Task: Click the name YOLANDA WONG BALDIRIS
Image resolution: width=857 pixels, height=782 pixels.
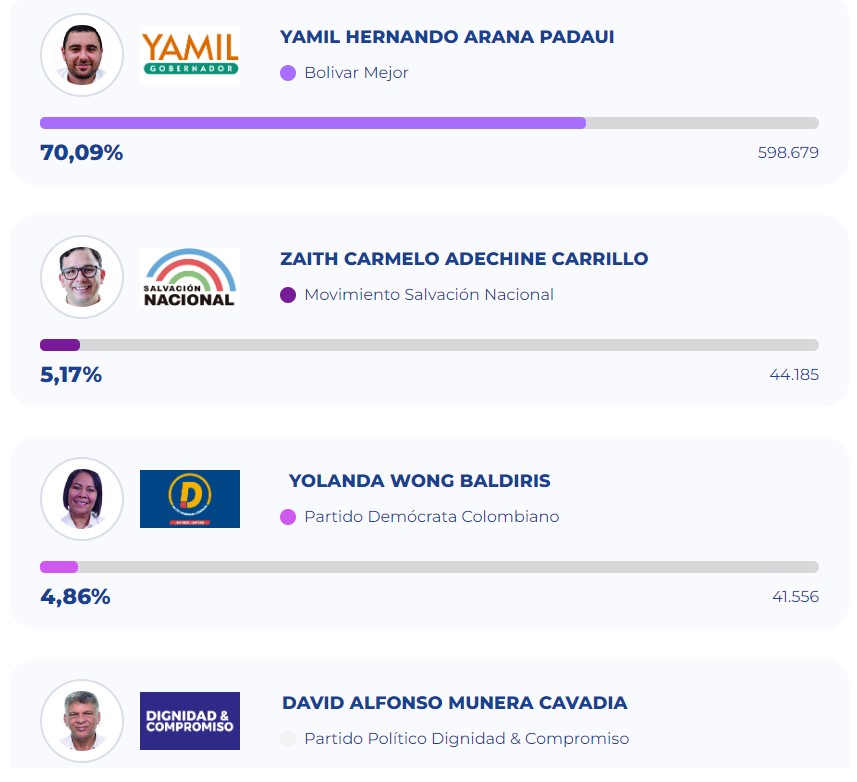Action: click(x=419, y=480)
